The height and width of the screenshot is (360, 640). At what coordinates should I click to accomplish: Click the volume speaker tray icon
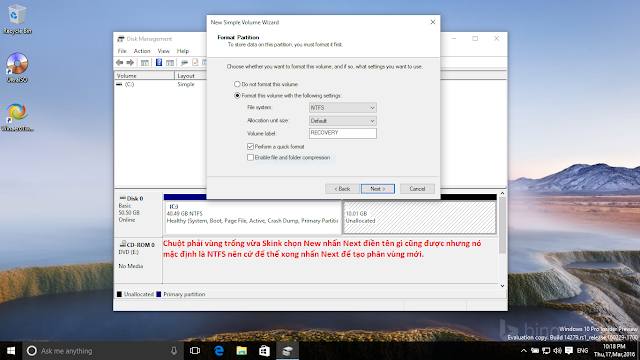558,351
